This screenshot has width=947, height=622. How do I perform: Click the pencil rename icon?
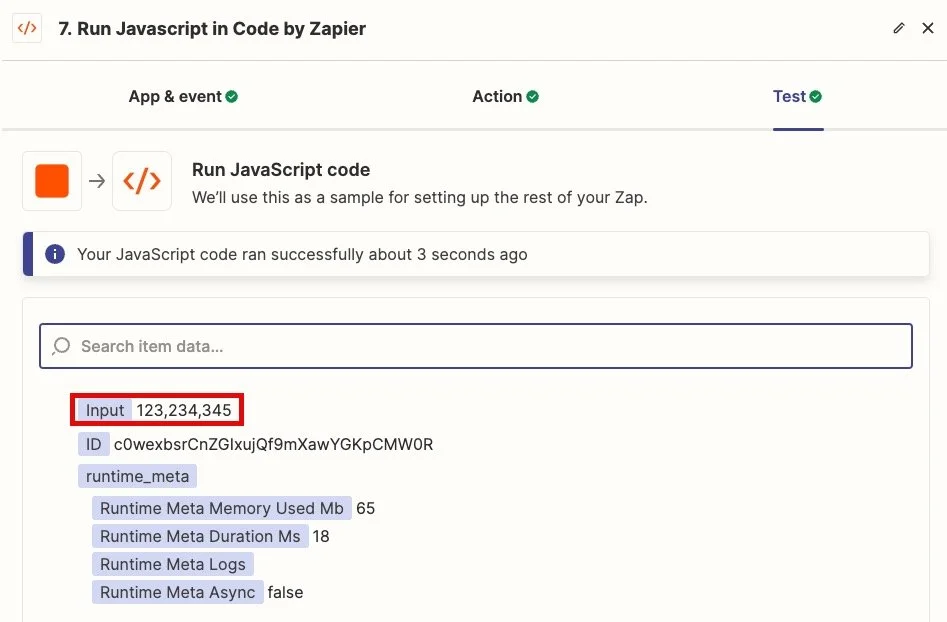point(899,28)
